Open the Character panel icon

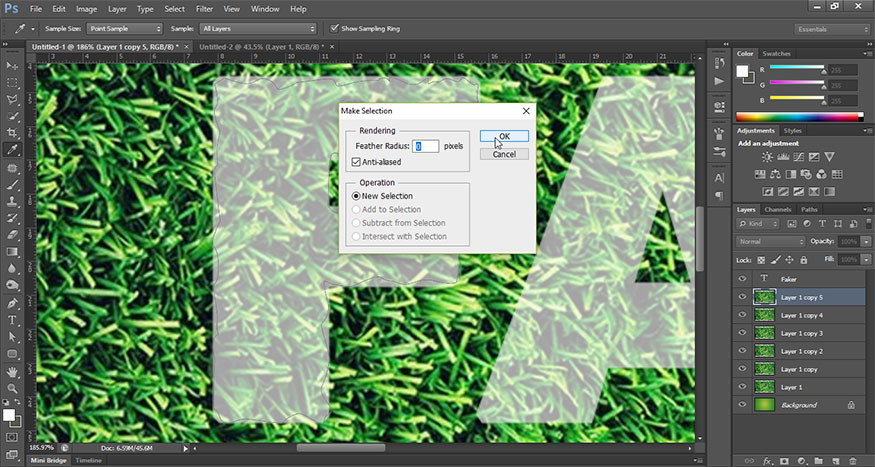pyautogui.click(x=719, y=179)
